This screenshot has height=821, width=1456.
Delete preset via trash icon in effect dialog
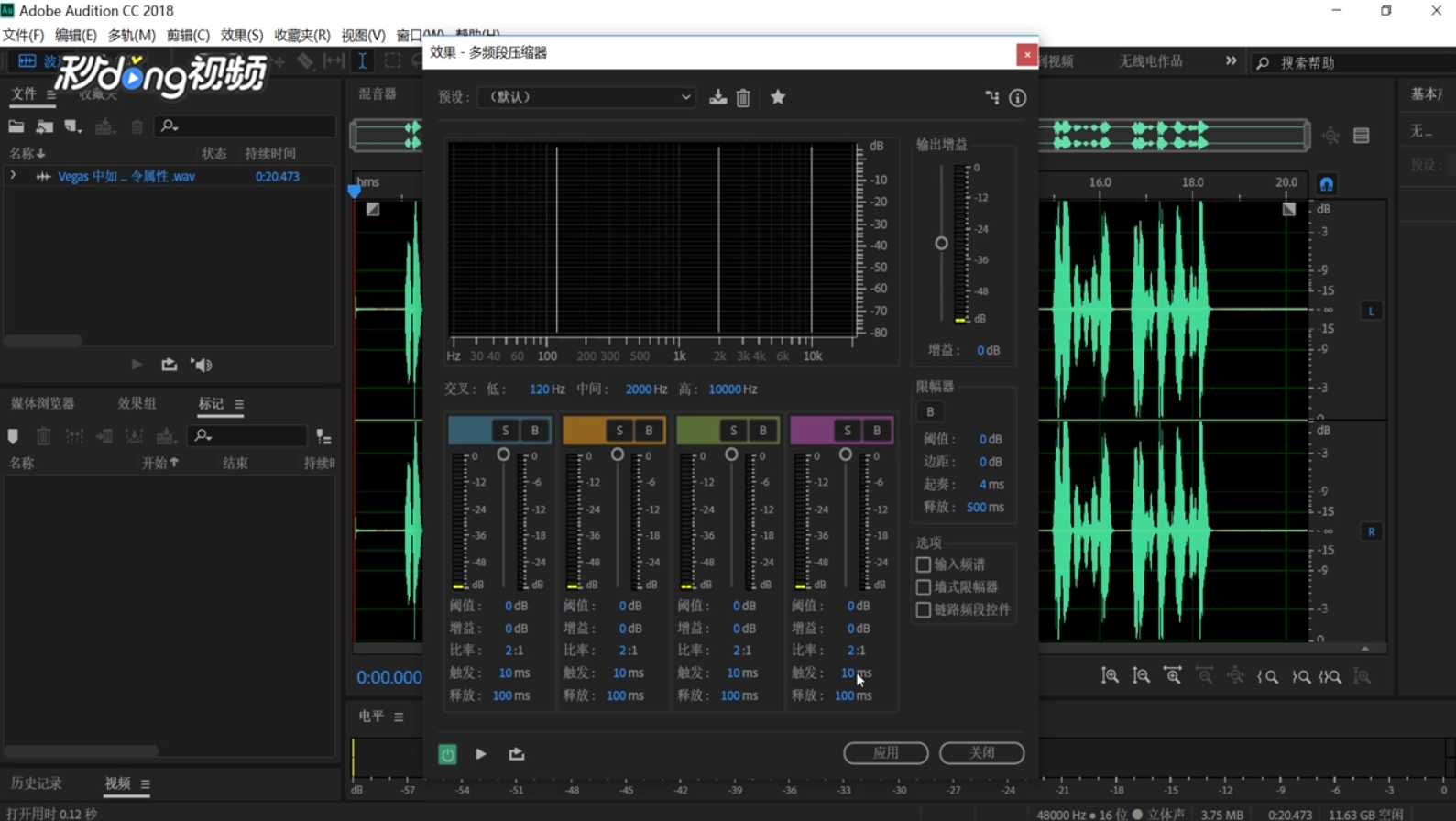(x=743, y=97)
